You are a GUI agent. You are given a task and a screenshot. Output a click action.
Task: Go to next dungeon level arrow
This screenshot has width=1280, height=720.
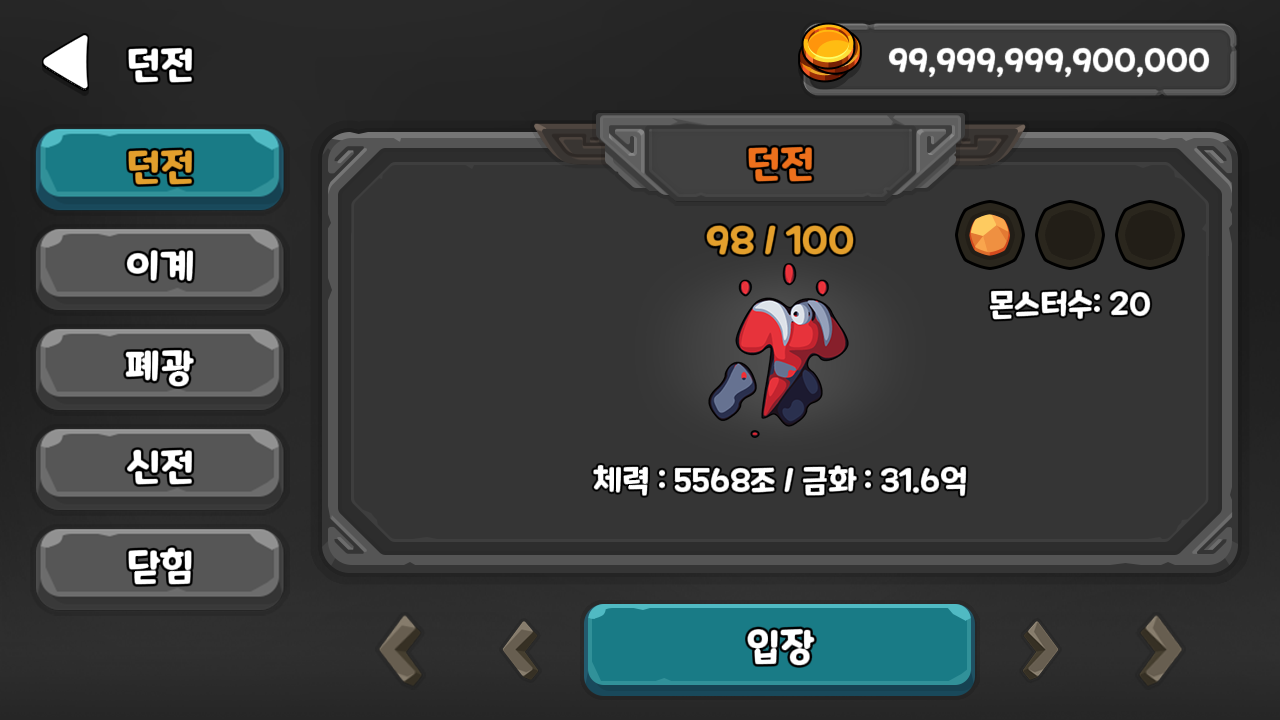pyautogui.click(x=1040, y=649)
